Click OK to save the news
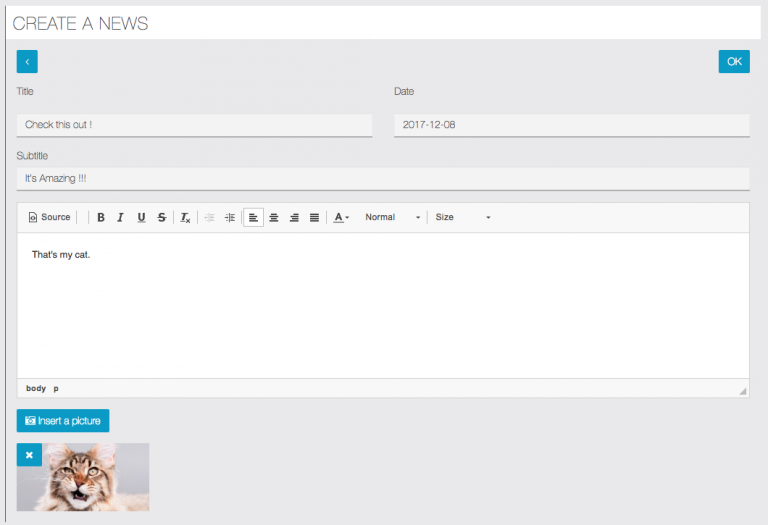This screenshot has width=768, height=525. click(734, 62)
